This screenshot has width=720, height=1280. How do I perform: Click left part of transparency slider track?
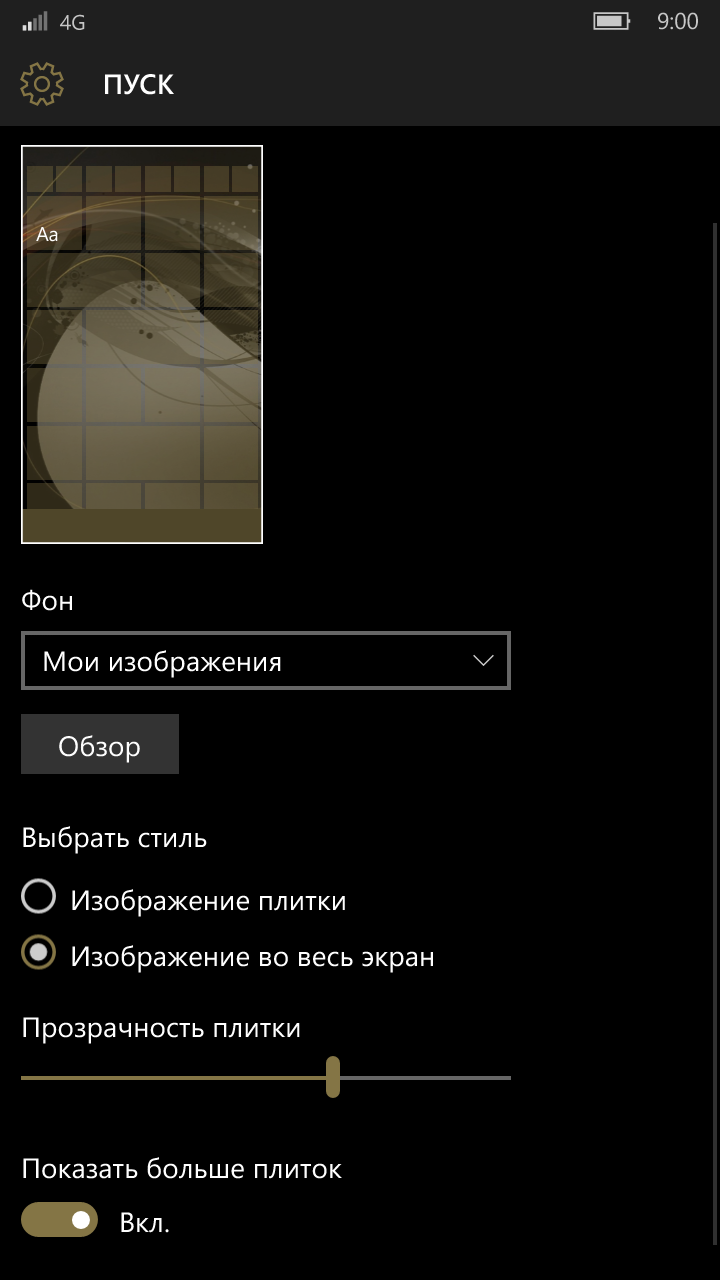[x=100, y=1078]
